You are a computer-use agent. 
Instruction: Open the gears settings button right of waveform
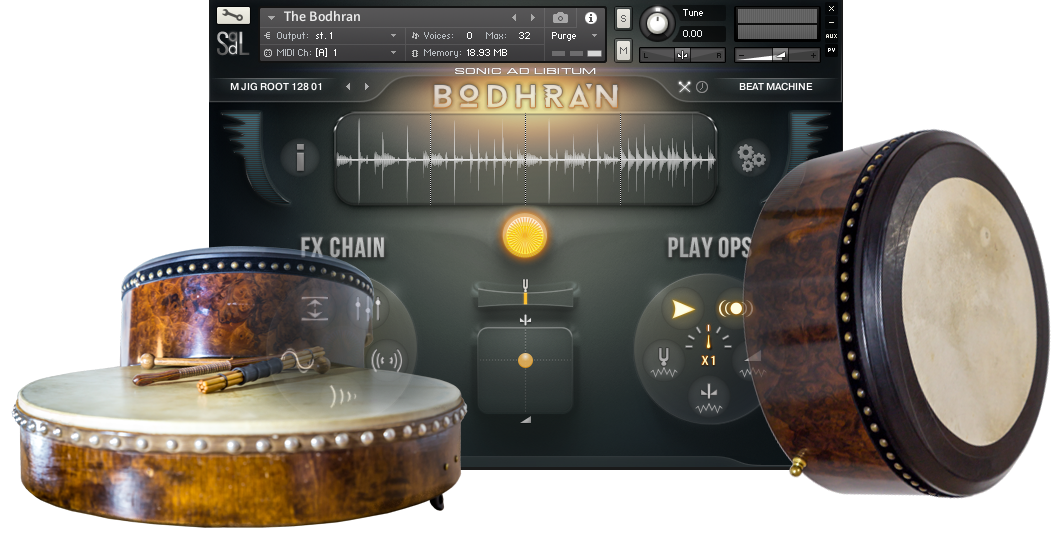(x=750, y=157)
